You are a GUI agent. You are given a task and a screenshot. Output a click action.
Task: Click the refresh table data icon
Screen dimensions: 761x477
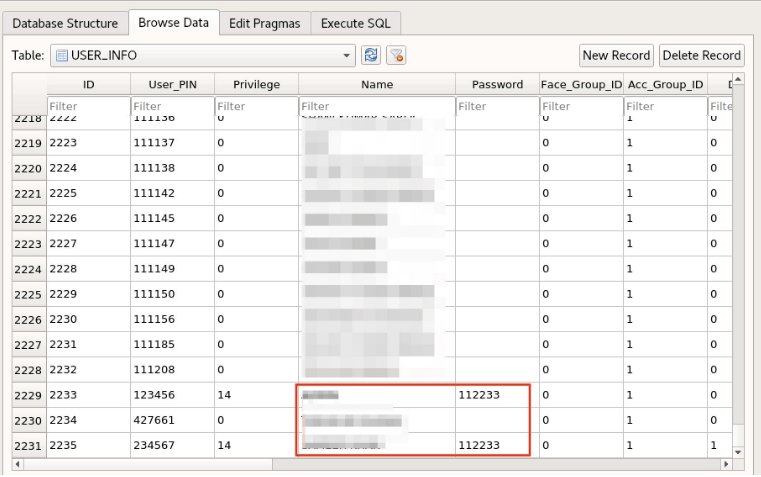pos(371,55)
